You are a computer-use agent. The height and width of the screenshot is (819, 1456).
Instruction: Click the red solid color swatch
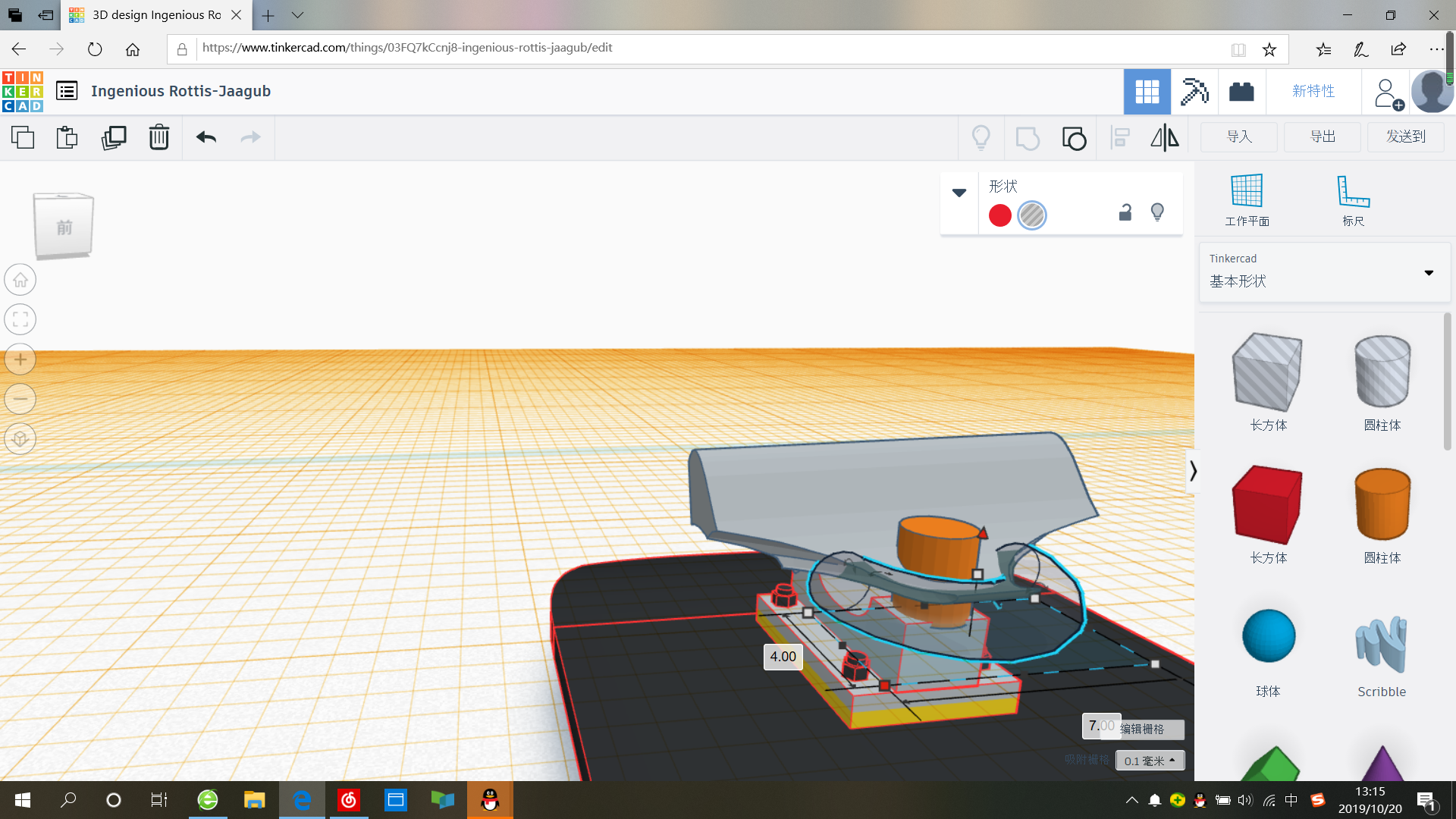pos(1000,215)
